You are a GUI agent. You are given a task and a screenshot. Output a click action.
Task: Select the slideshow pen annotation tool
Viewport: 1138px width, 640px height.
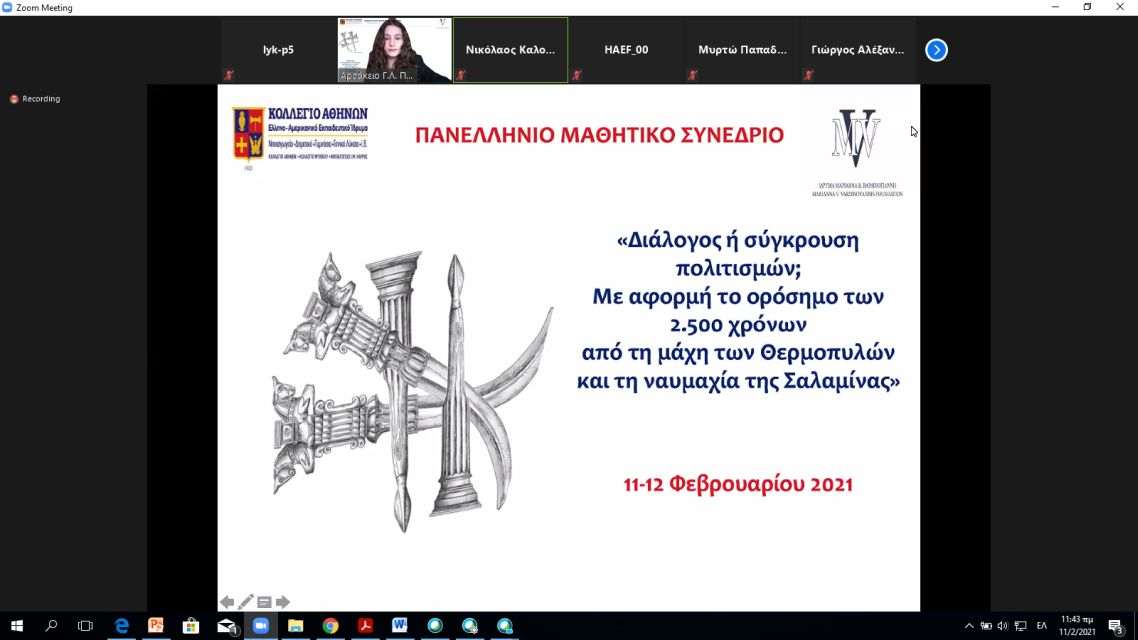point(246,602)
